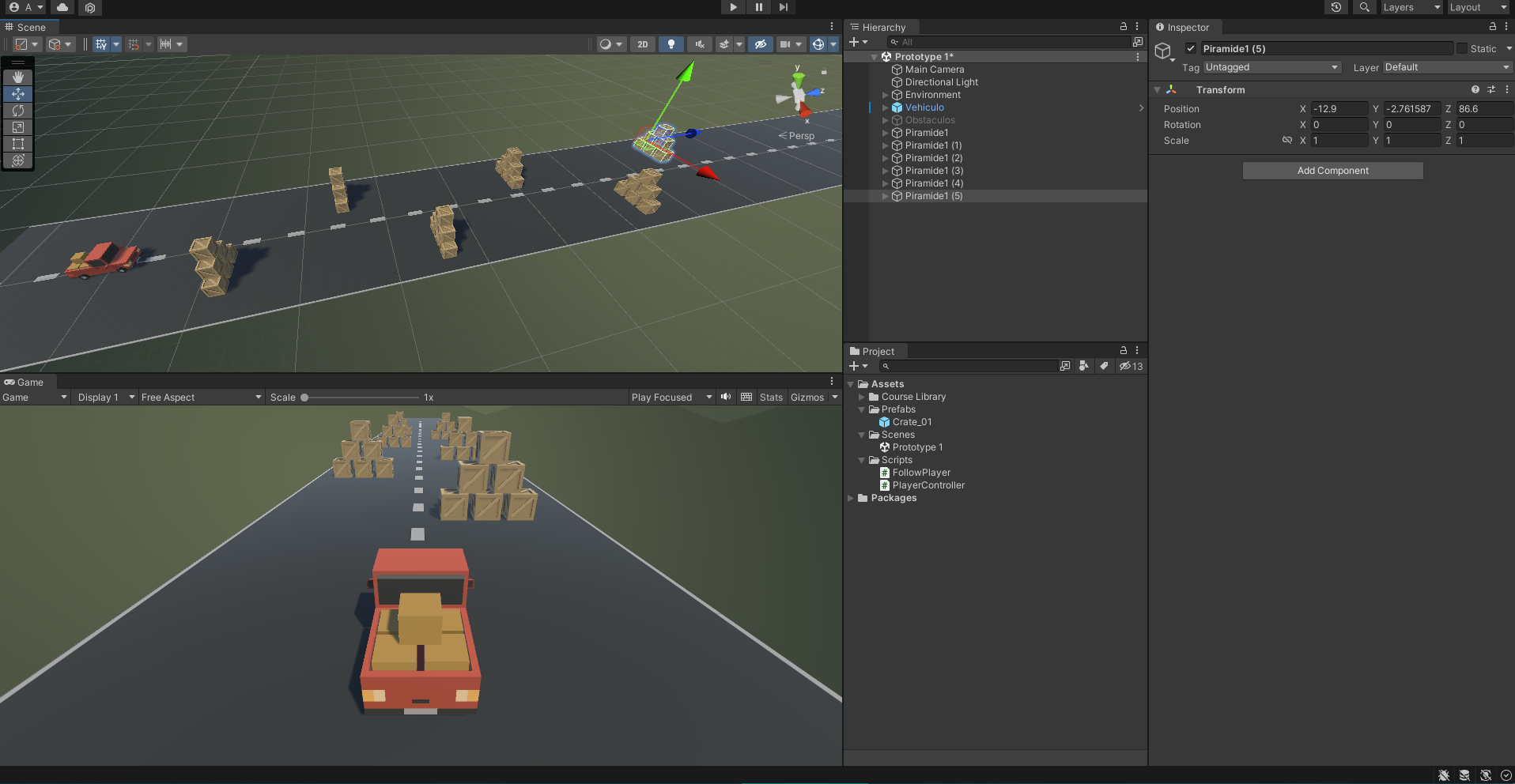Select the Scale tool
The image size is (1515, 784).
[17, 127]
